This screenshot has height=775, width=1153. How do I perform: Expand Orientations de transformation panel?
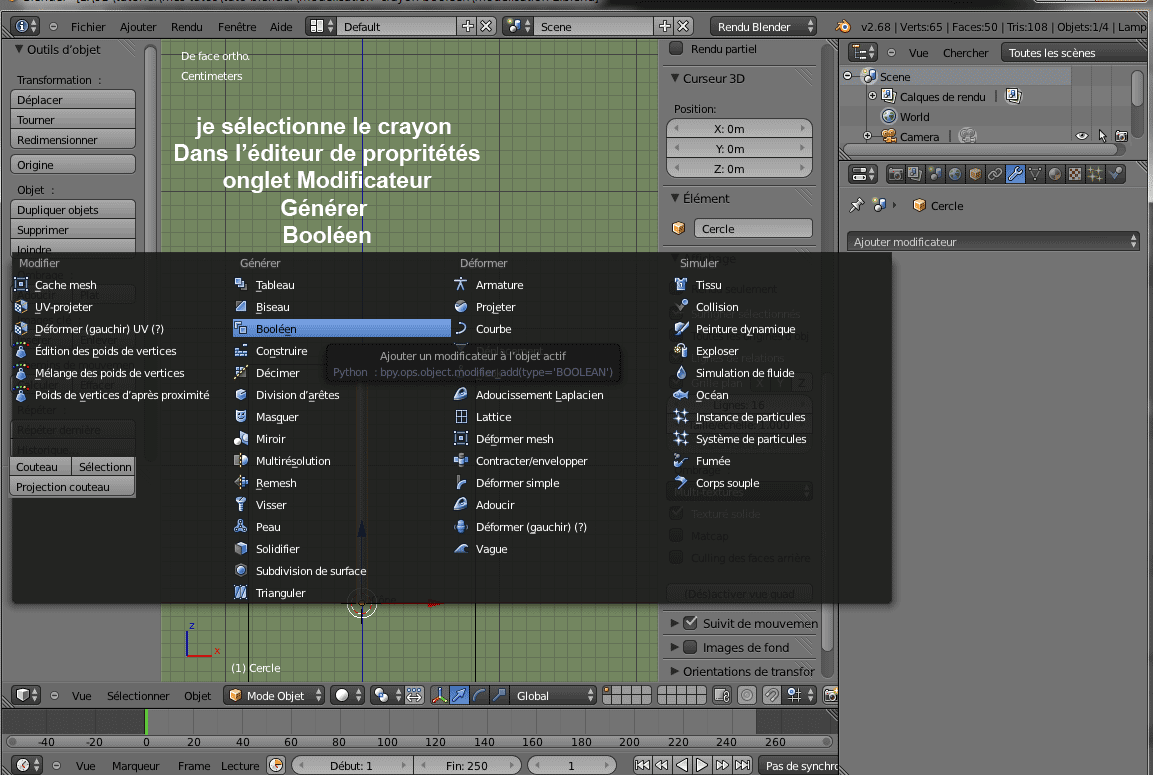point(675,671)
